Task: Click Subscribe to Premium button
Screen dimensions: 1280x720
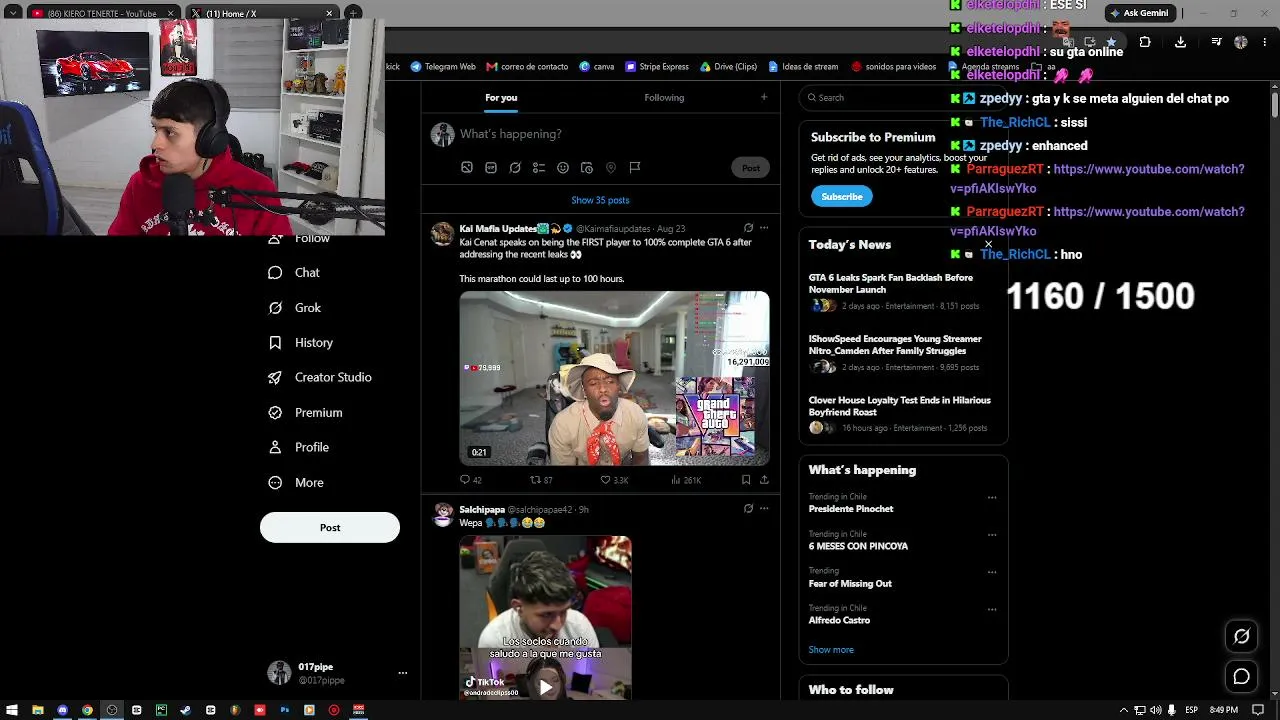Action: [841, 196]
